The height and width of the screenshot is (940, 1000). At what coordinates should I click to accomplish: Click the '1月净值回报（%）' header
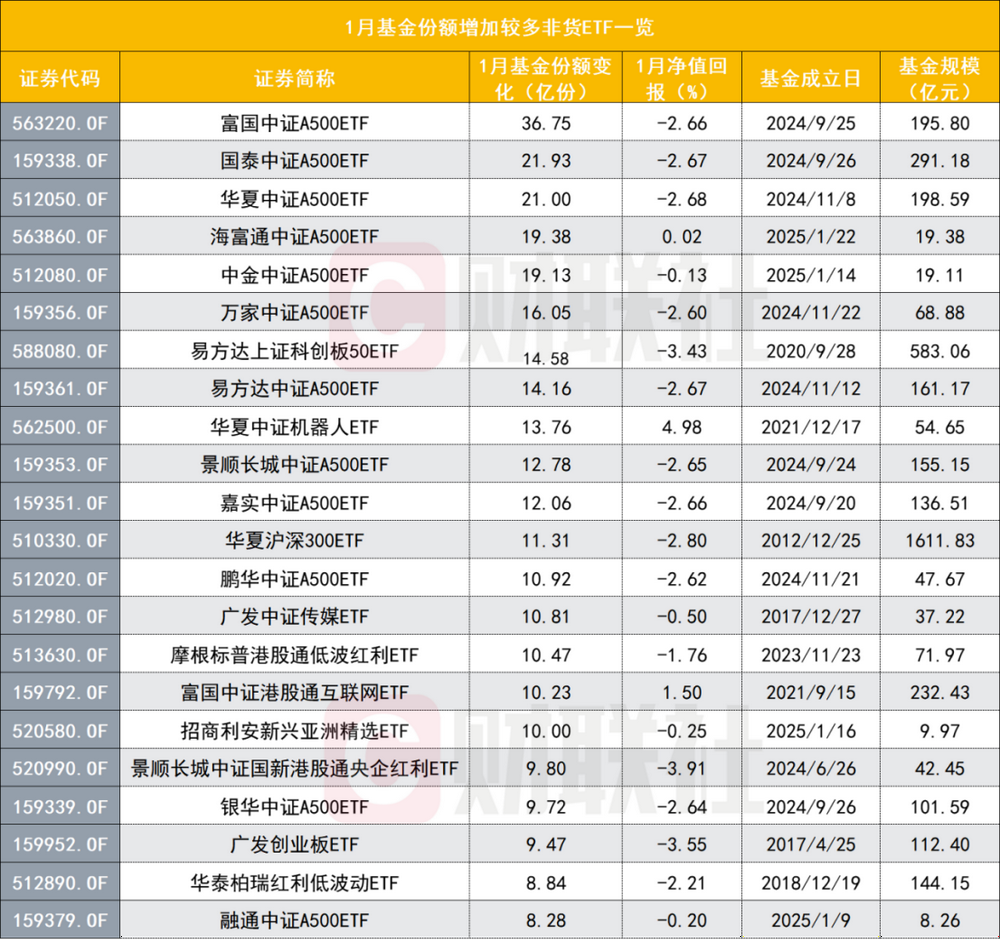point(682,78)
